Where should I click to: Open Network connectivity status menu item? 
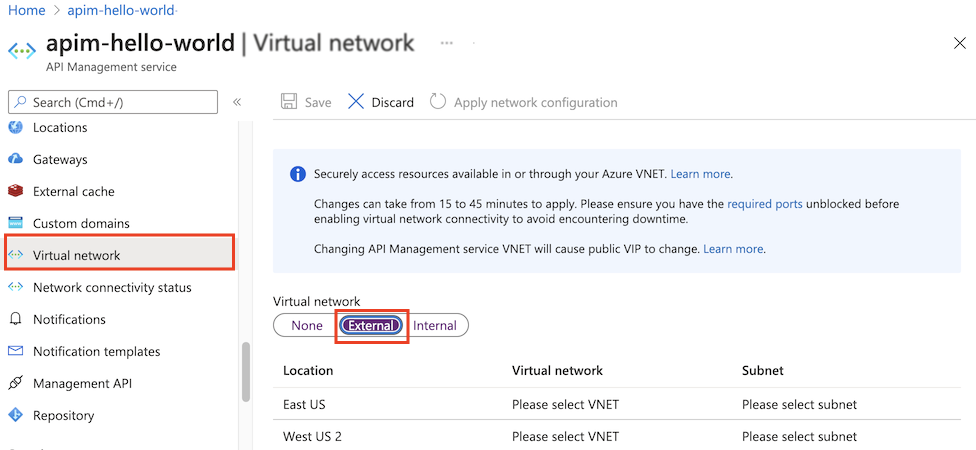(112, 288)
